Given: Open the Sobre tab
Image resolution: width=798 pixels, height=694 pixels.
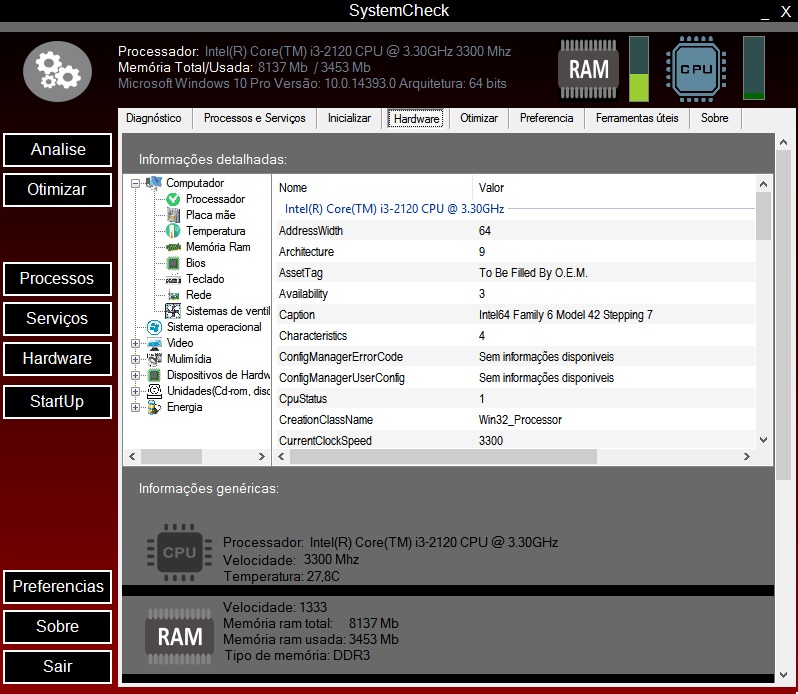Looking at the screenshot, I should point(715,118).
